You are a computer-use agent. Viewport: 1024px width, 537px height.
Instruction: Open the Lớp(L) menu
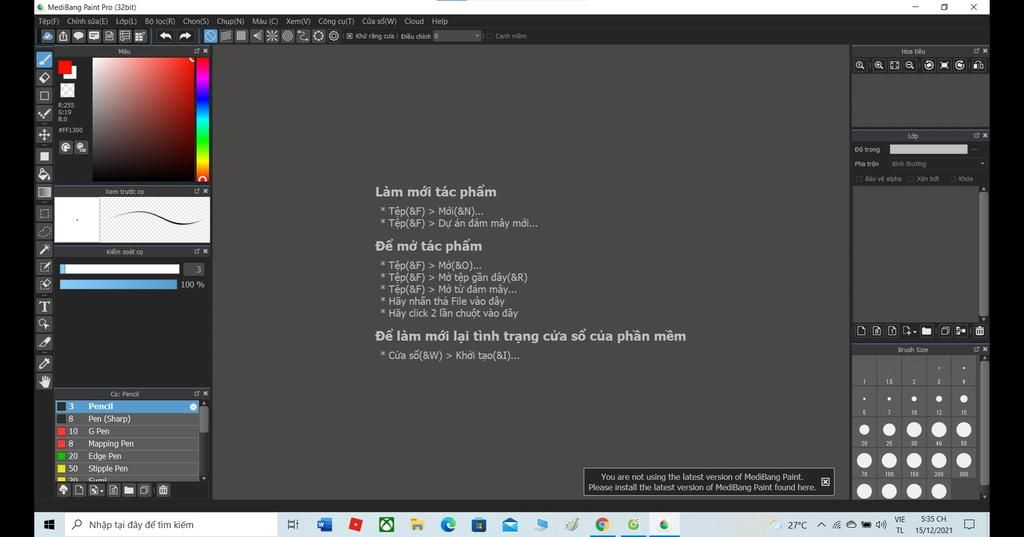(126, 22)
